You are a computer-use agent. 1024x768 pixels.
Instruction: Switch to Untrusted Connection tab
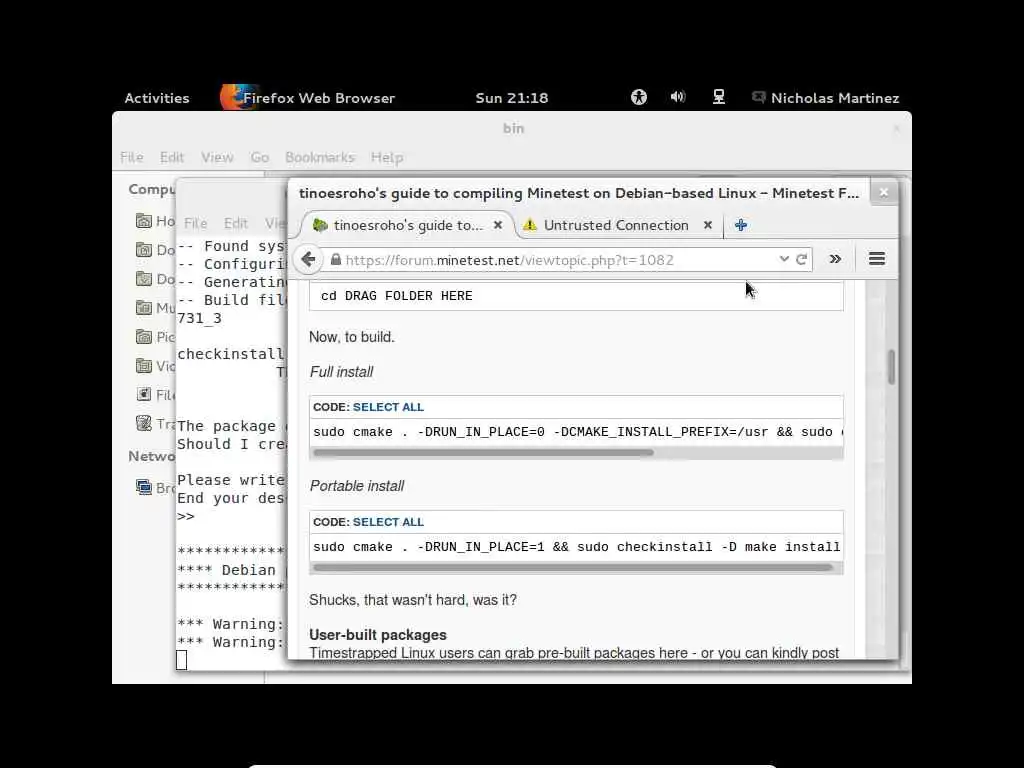618,225
